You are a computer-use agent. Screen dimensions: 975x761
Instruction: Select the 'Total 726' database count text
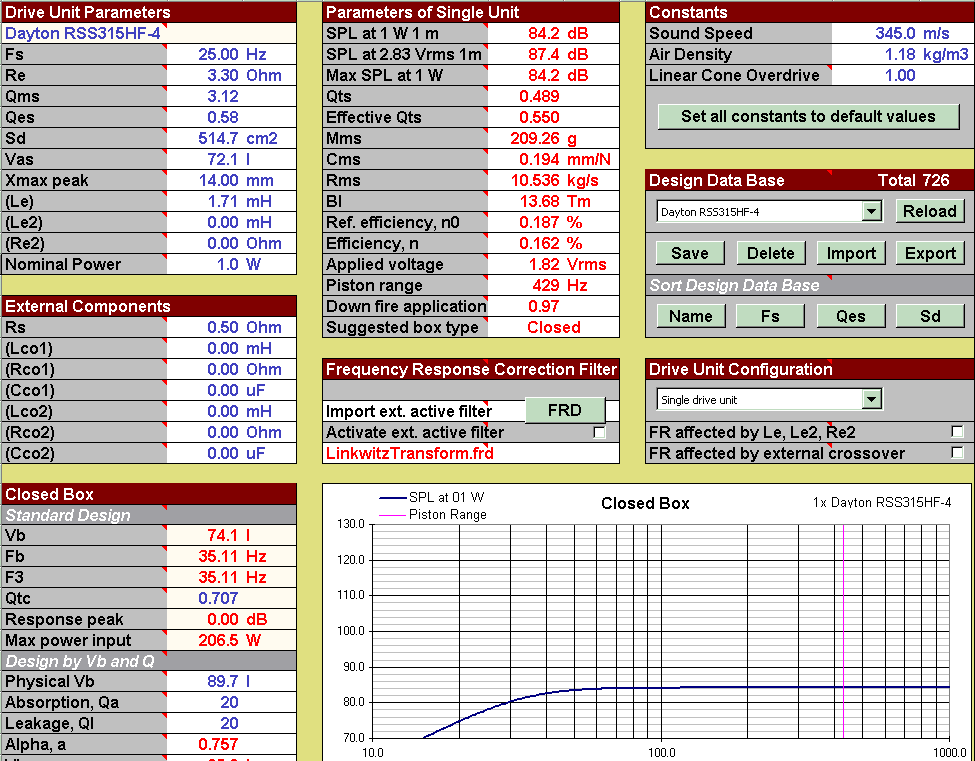(x=913, y=180)
